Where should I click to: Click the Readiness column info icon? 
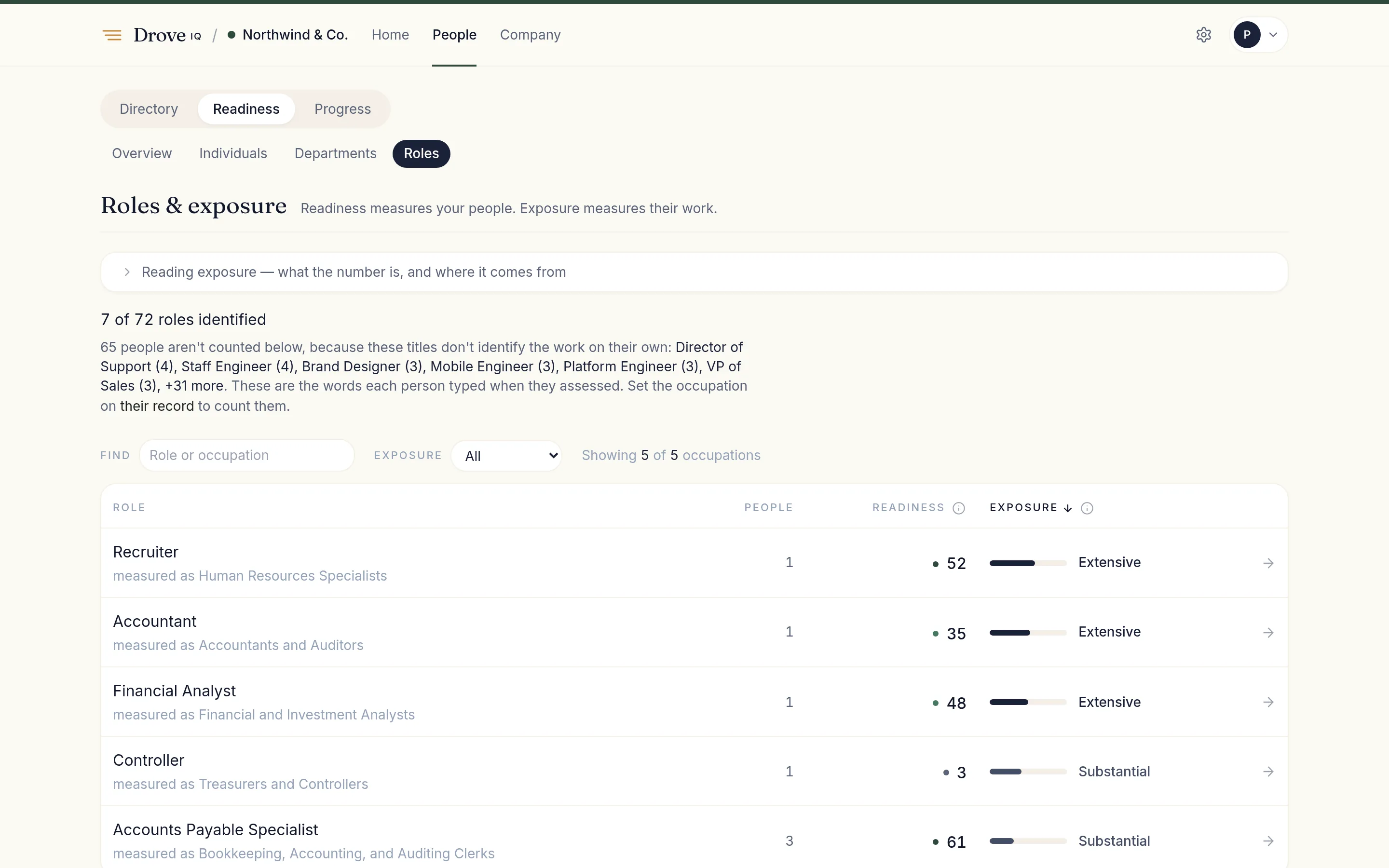pyautogui.click(x=958, y=508)
